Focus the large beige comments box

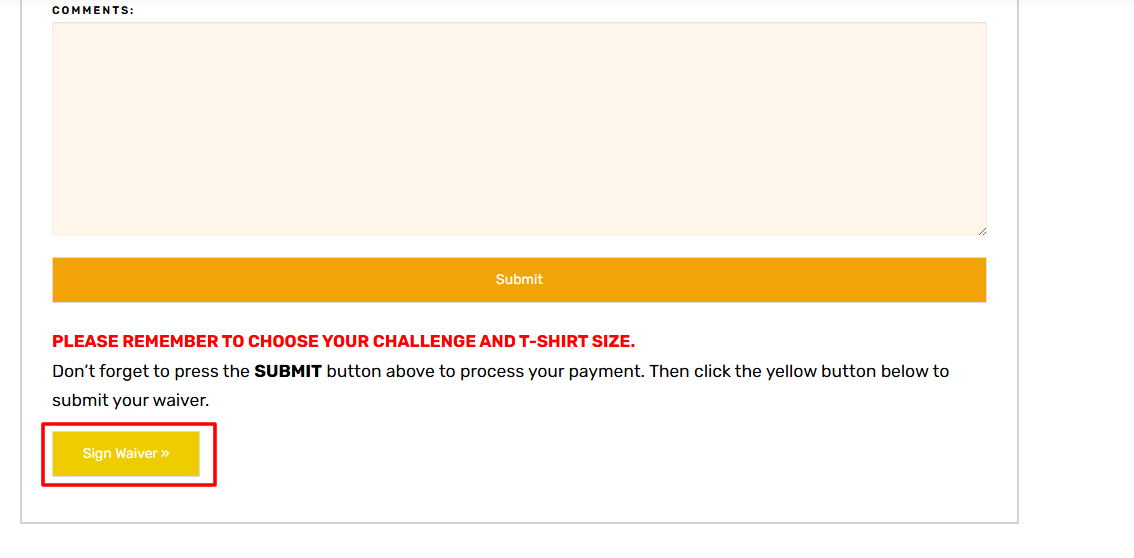[x=519, y=129]
